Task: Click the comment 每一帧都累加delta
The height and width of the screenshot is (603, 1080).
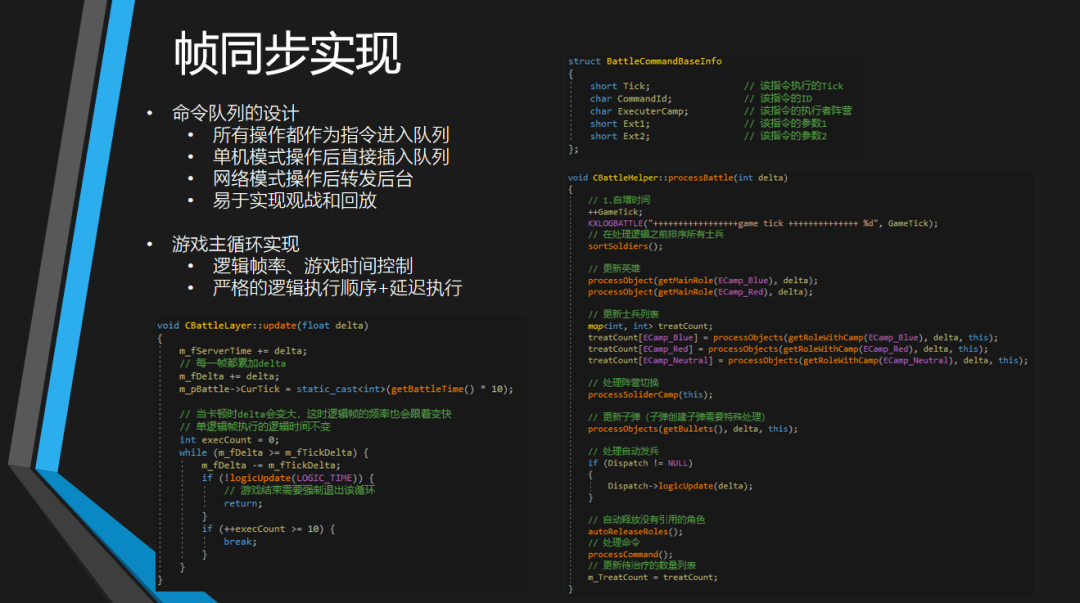Action: click(232, 363)
